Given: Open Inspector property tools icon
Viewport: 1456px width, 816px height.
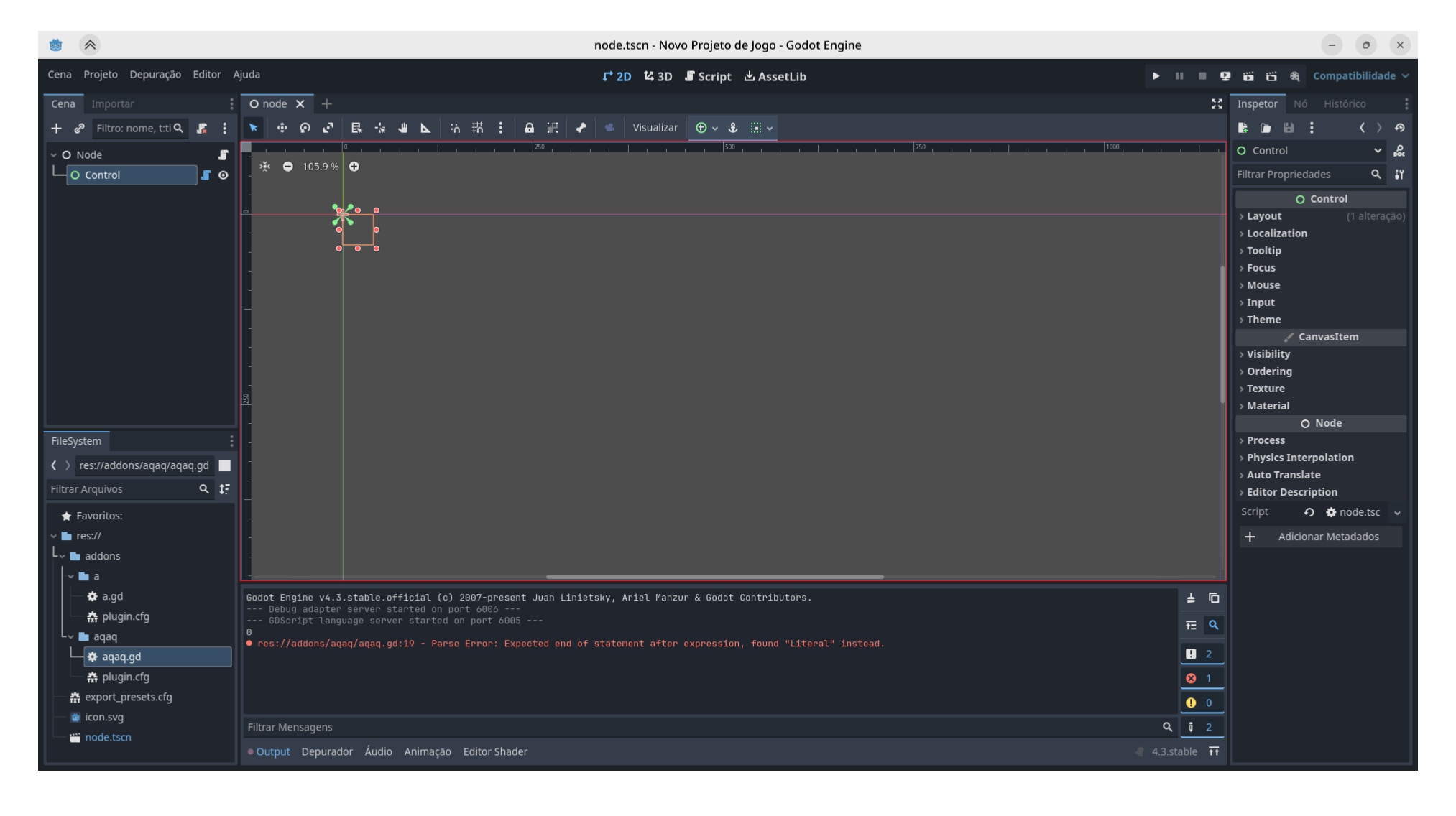Looking at the screenshot, I should (1399, 175).
